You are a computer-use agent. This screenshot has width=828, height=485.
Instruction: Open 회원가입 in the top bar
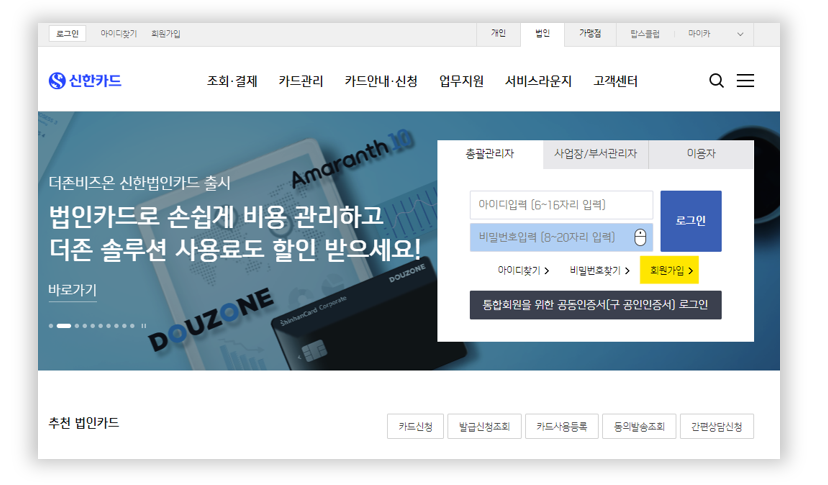click(165, 34)
